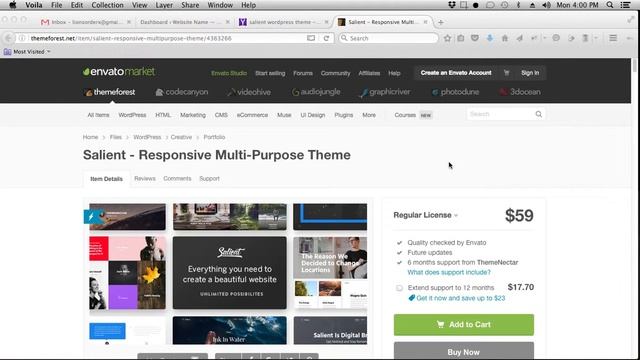Click the Salient preview image
Image resolution: width=640 pixels, height=360 pixels.
click(x=228, y=273)
